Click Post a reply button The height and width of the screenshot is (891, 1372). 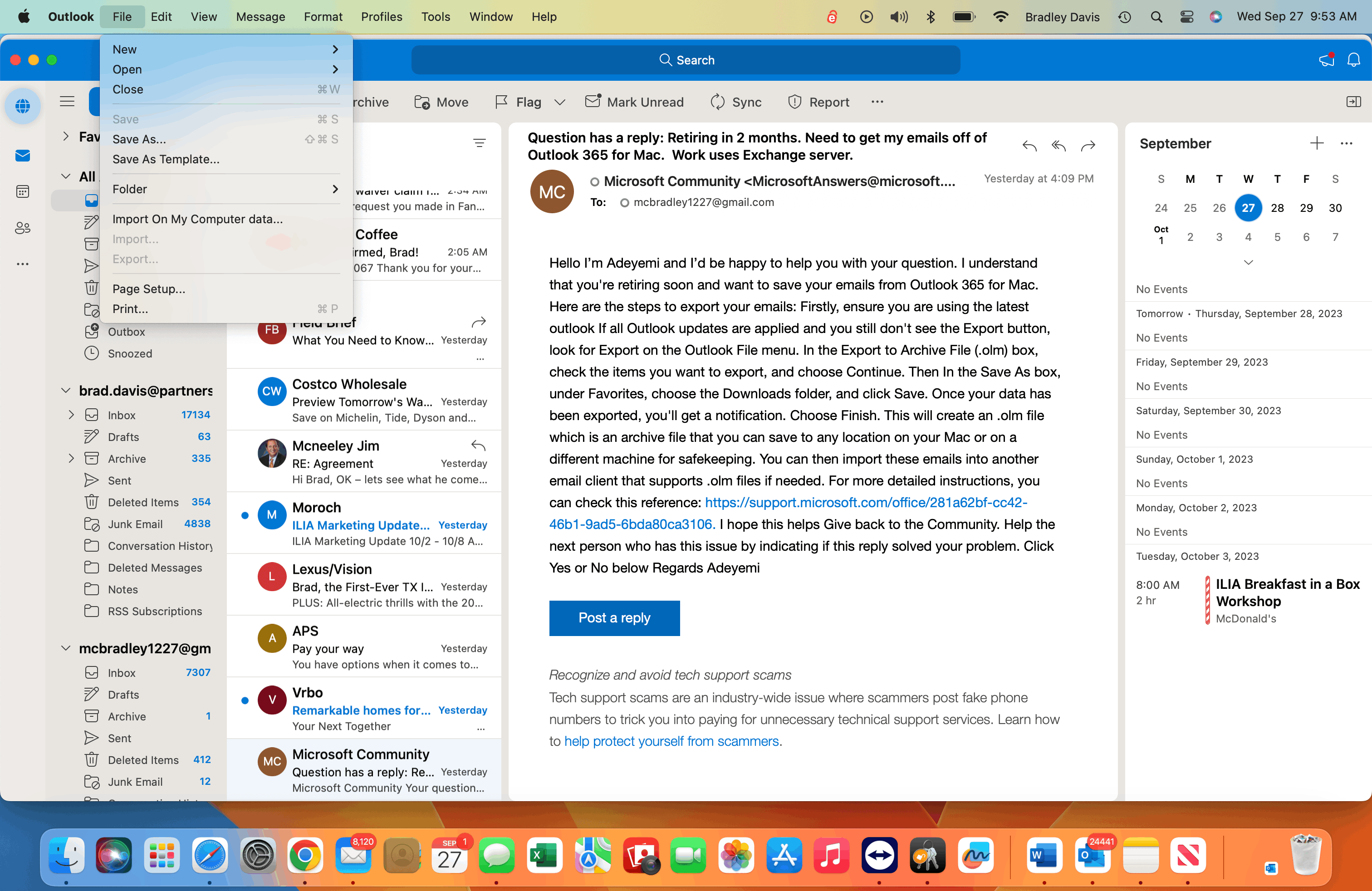614,618
